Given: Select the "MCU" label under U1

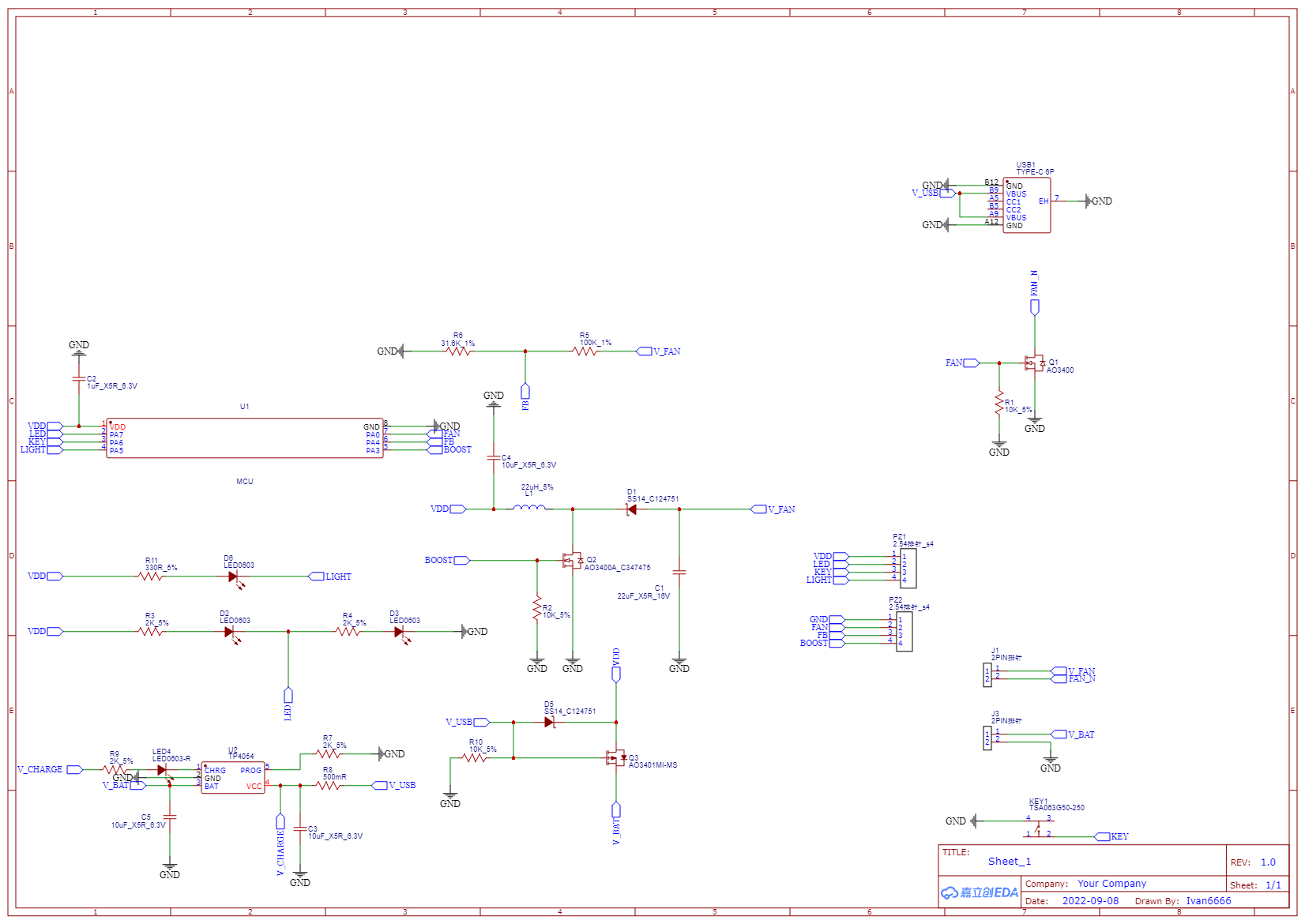Looking at the screenshot, I should point(245,482).
